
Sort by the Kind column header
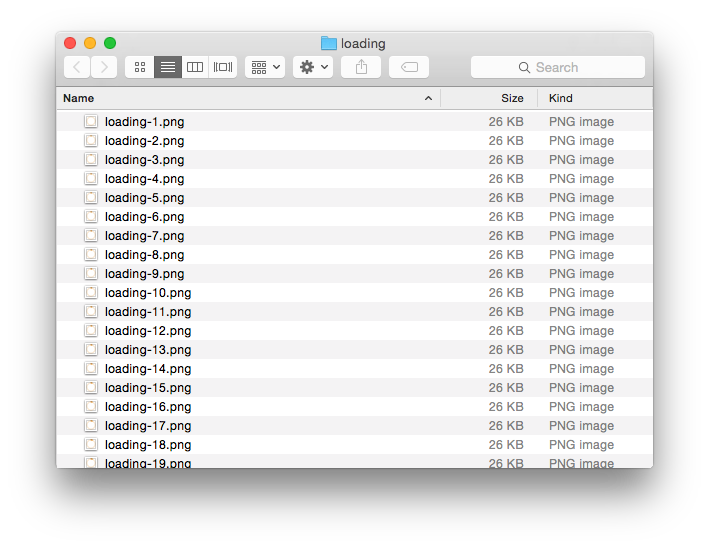pos(595,98)
